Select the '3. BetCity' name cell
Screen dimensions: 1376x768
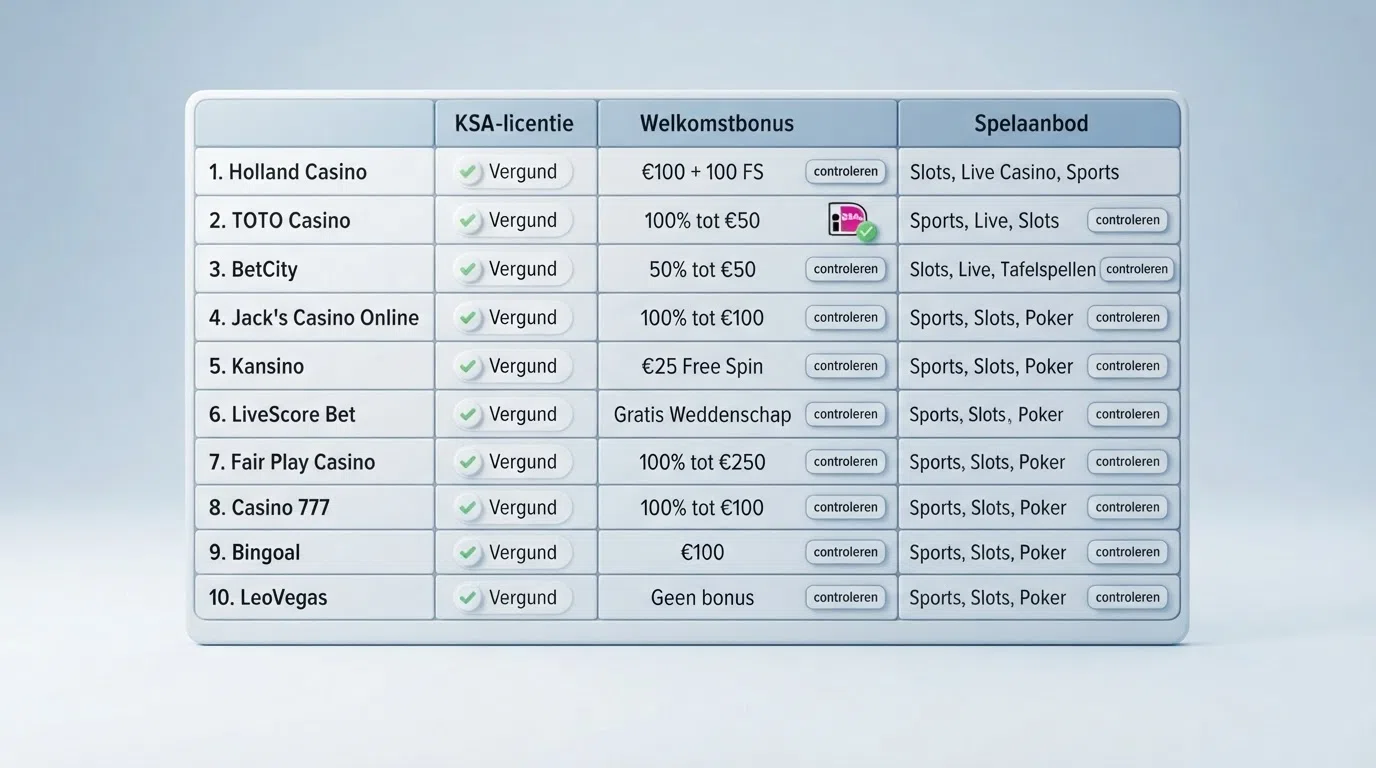pos(314,269)
